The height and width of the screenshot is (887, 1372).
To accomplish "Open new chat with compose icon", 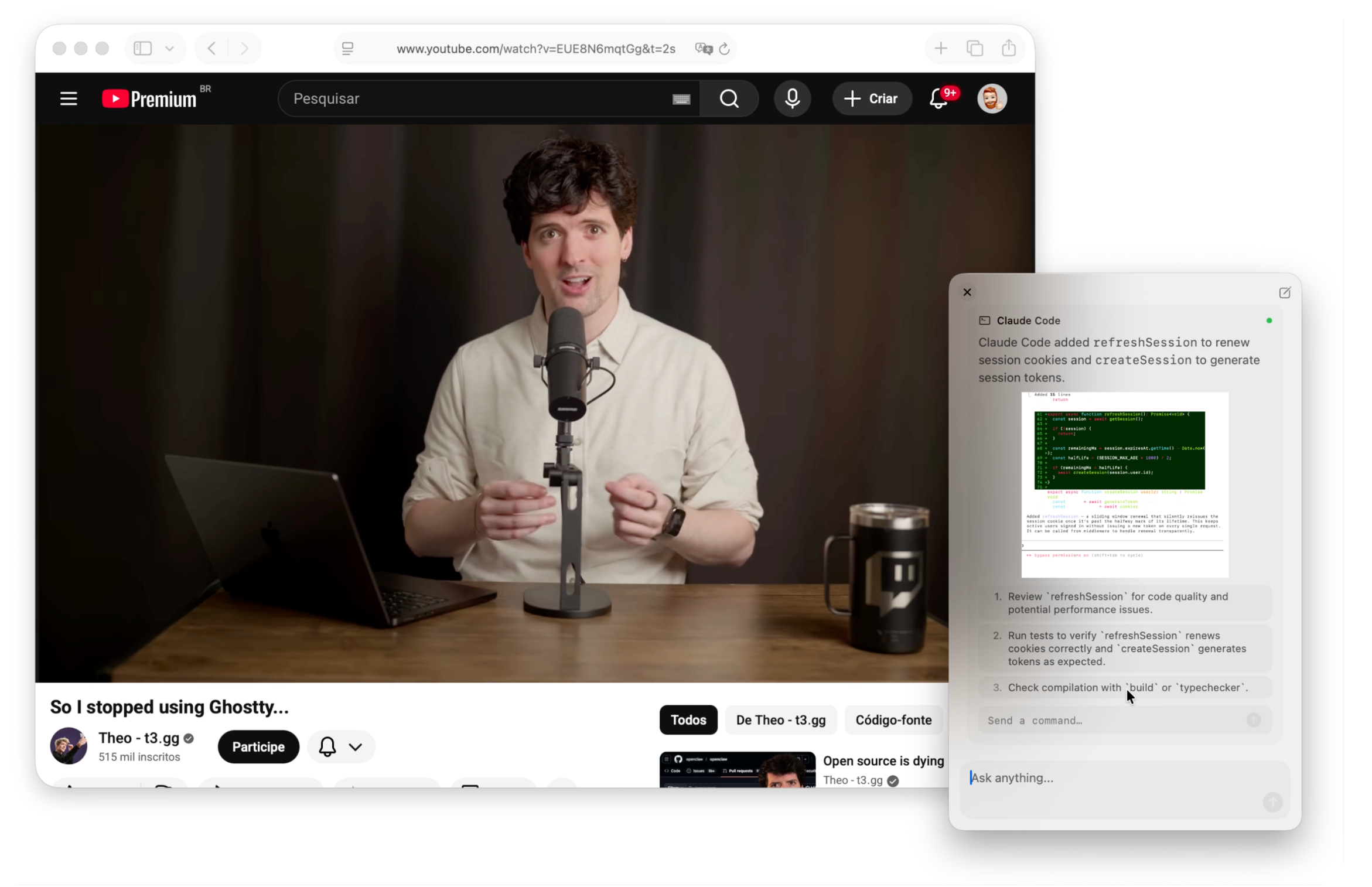I will (x=1284, y=292).
